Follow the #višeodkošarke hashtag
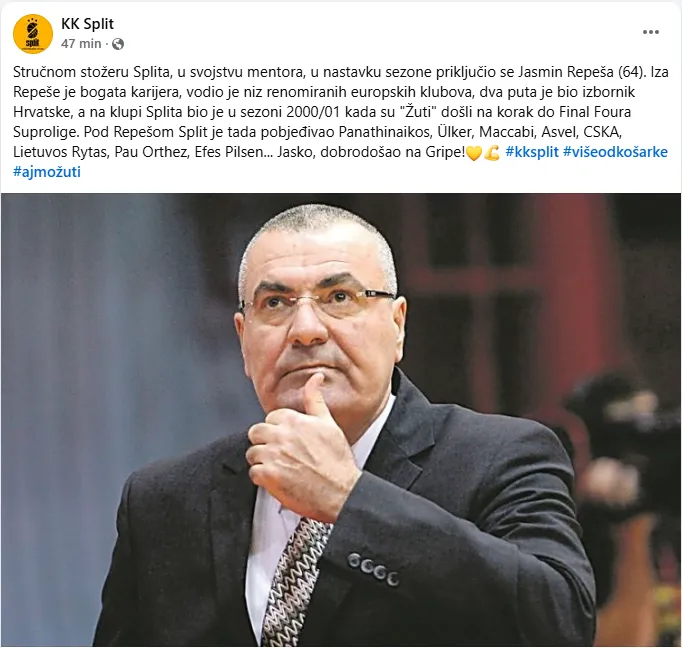Viewport: 682px width, 648px height. click(615, 152)
